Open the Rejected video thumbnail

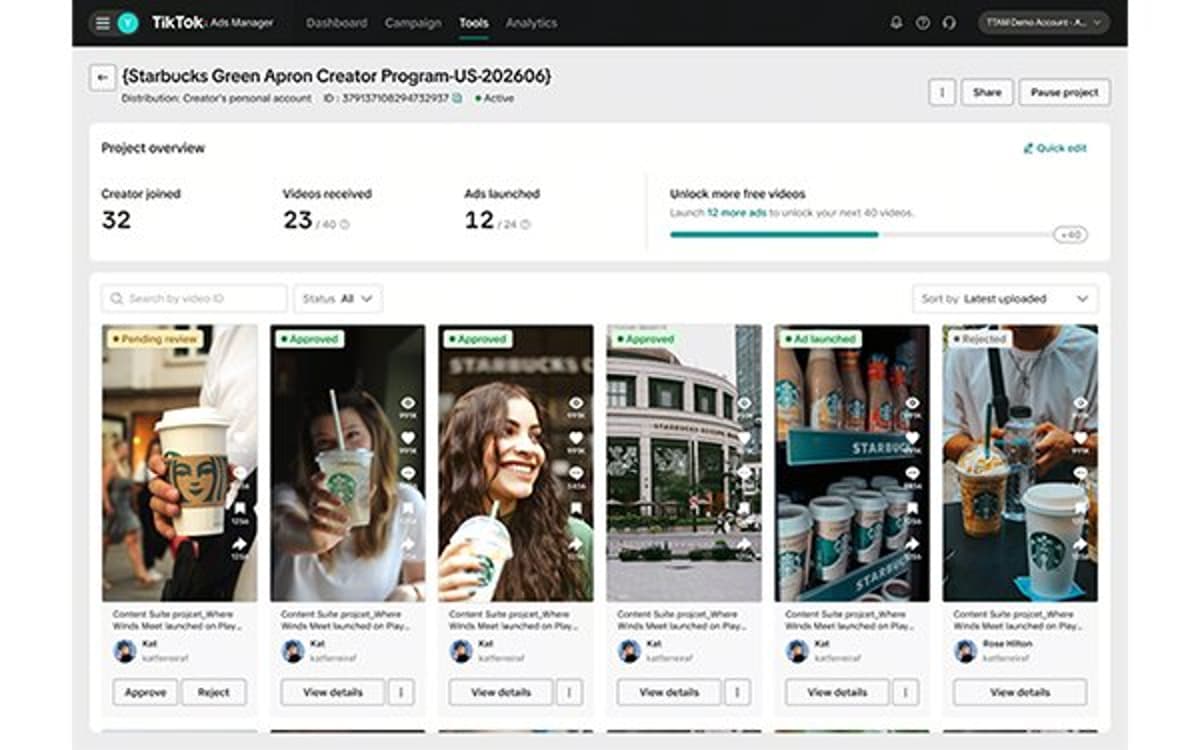1020,463
